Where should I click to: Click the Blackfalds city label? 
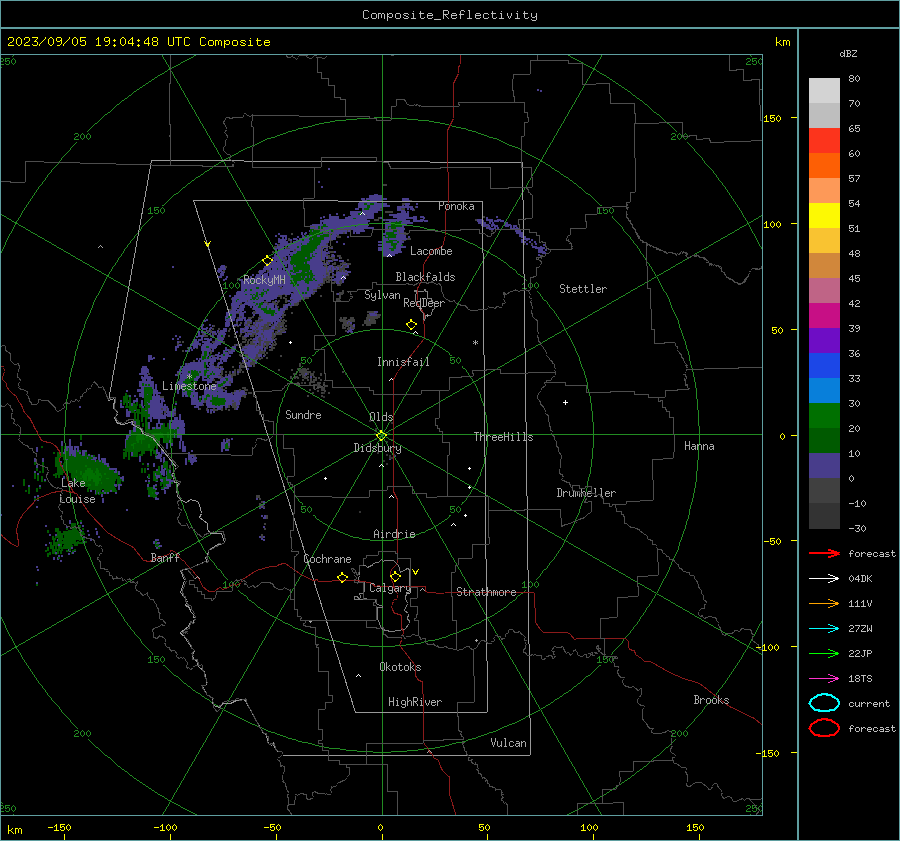(x=425, y=277)
